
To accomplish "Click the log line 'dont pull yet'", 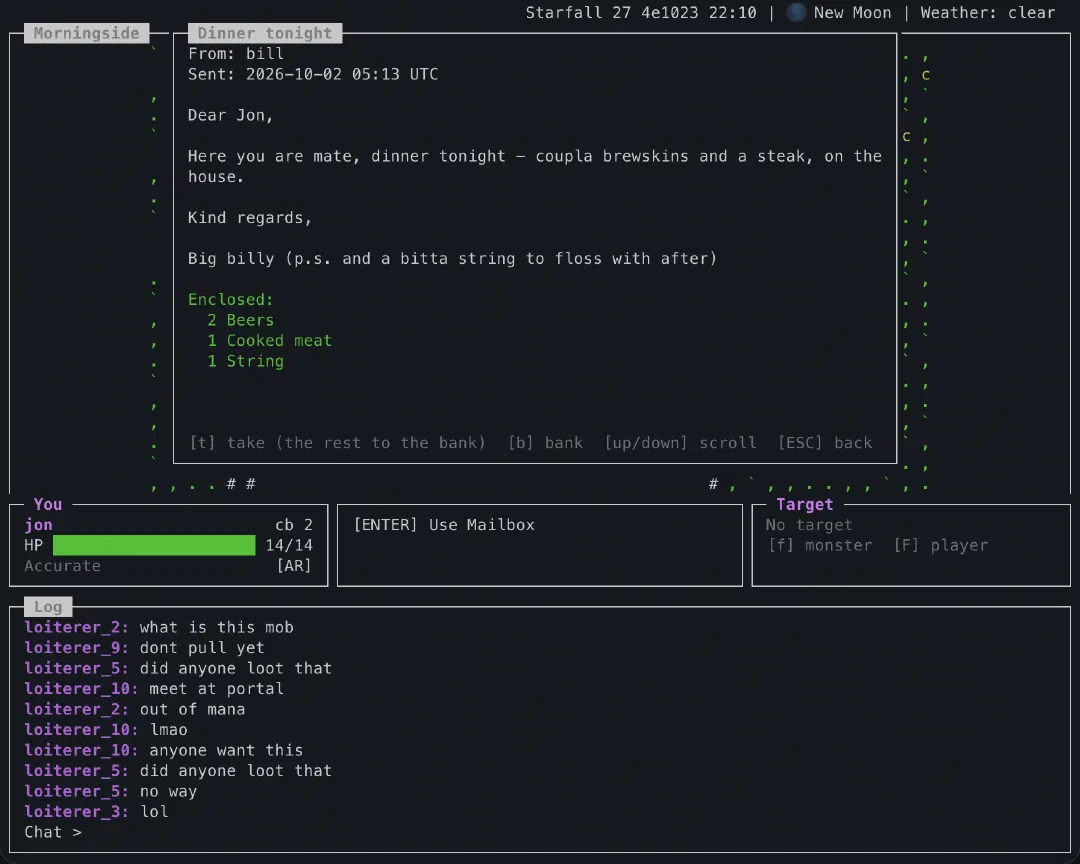I will 145,648.
